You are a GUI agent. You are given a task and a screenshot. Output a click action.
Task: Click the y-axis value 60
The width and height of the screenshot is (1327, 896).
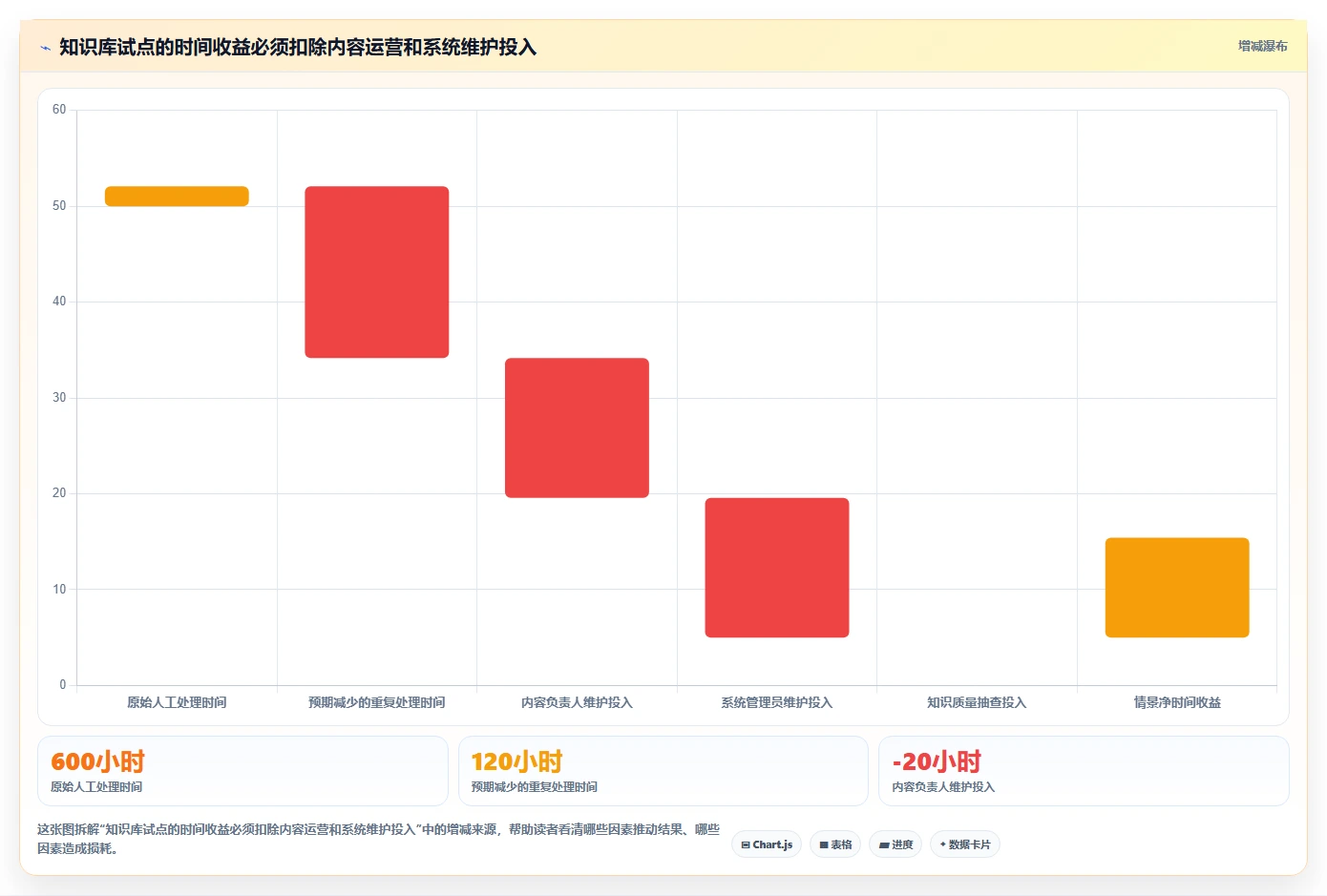point(59,110)
